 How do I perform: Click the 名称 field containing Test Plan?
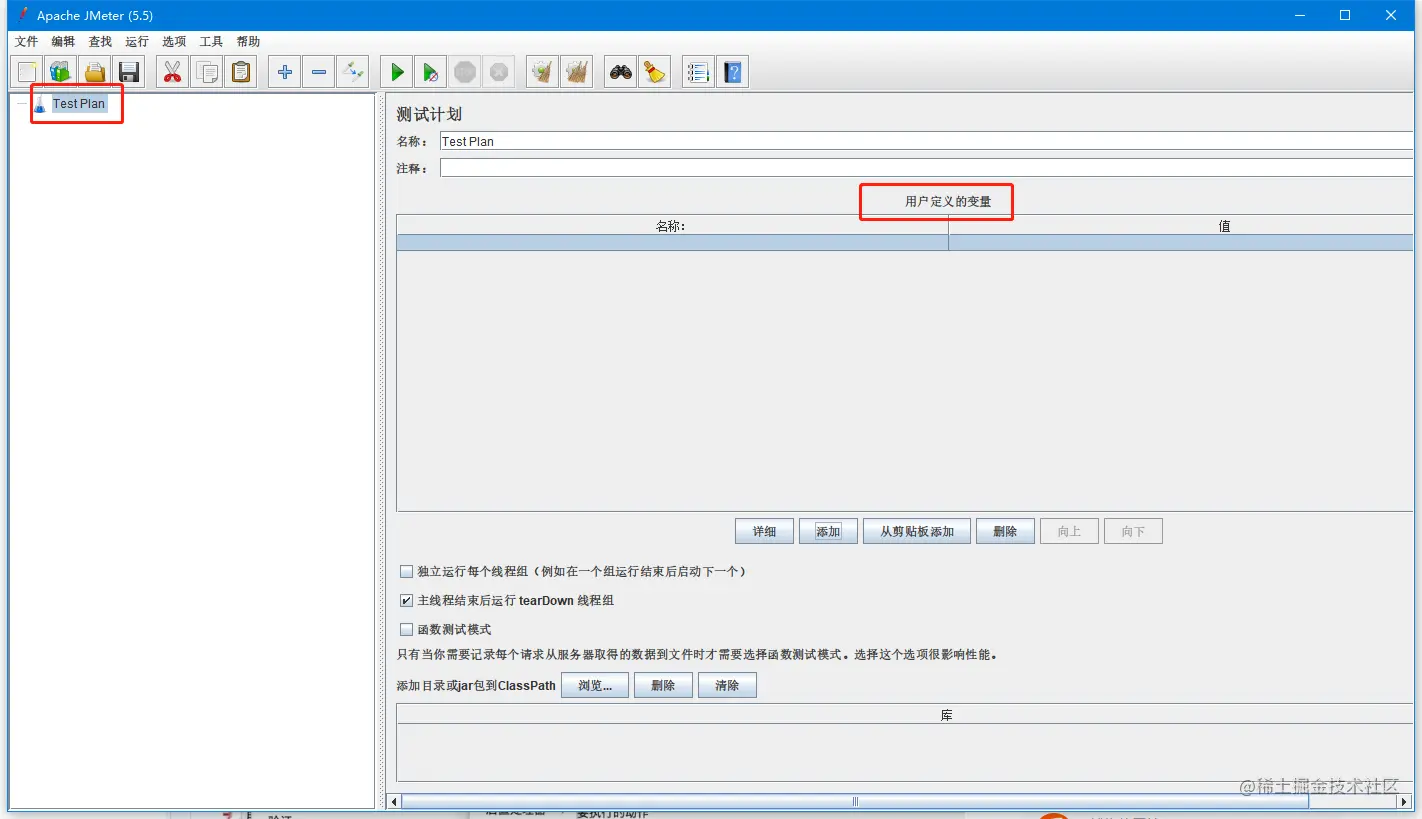coord(926,141)
